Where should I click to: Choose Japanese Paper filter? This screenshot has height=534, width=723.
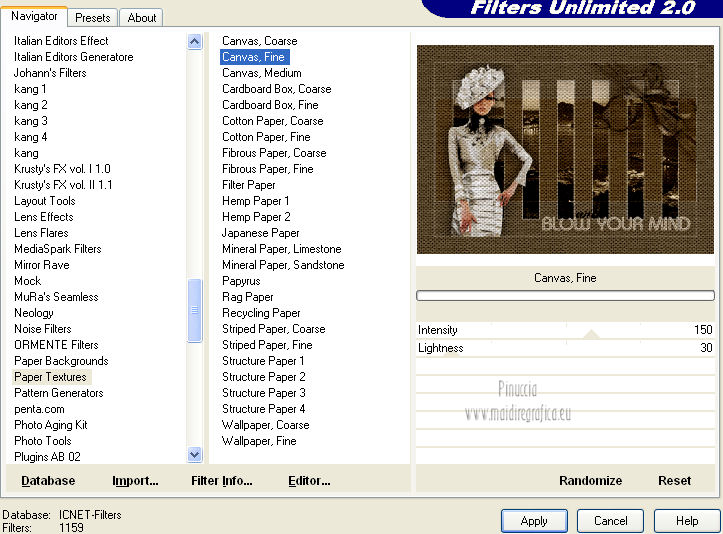261,233
